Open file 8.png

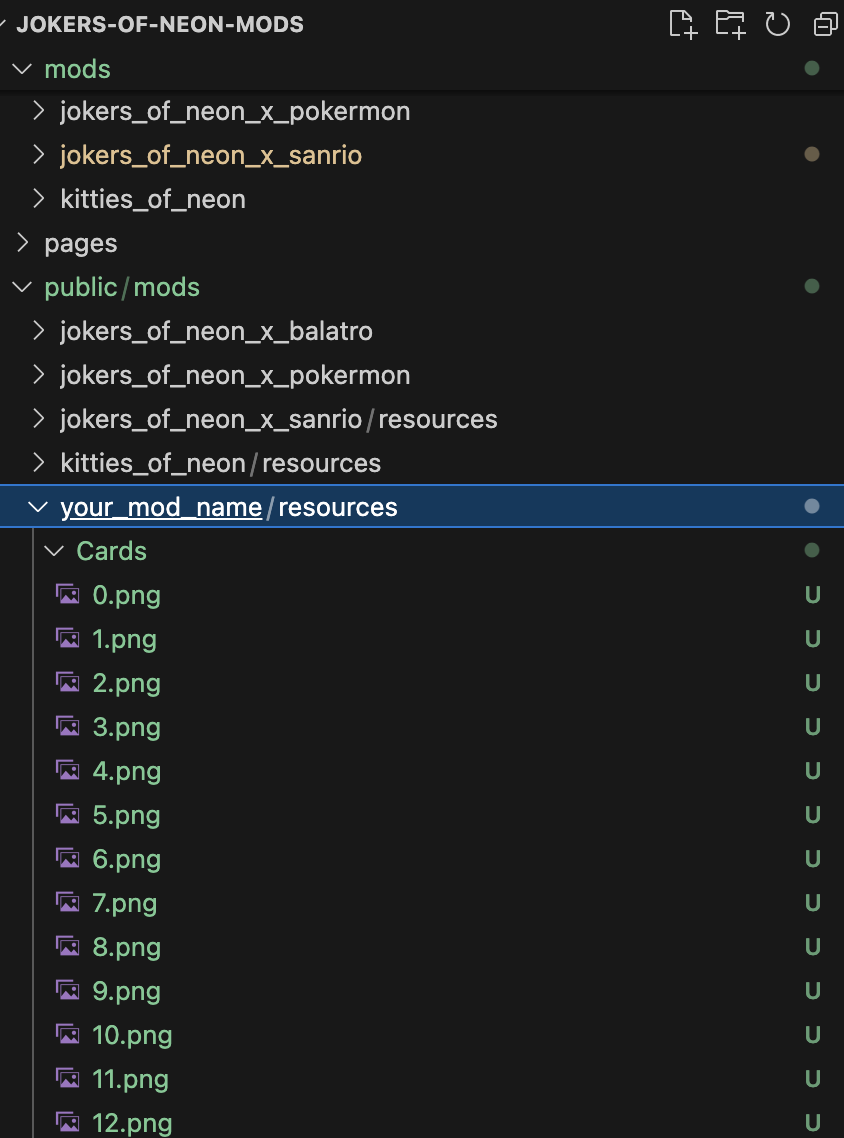[x=126, y=948]
